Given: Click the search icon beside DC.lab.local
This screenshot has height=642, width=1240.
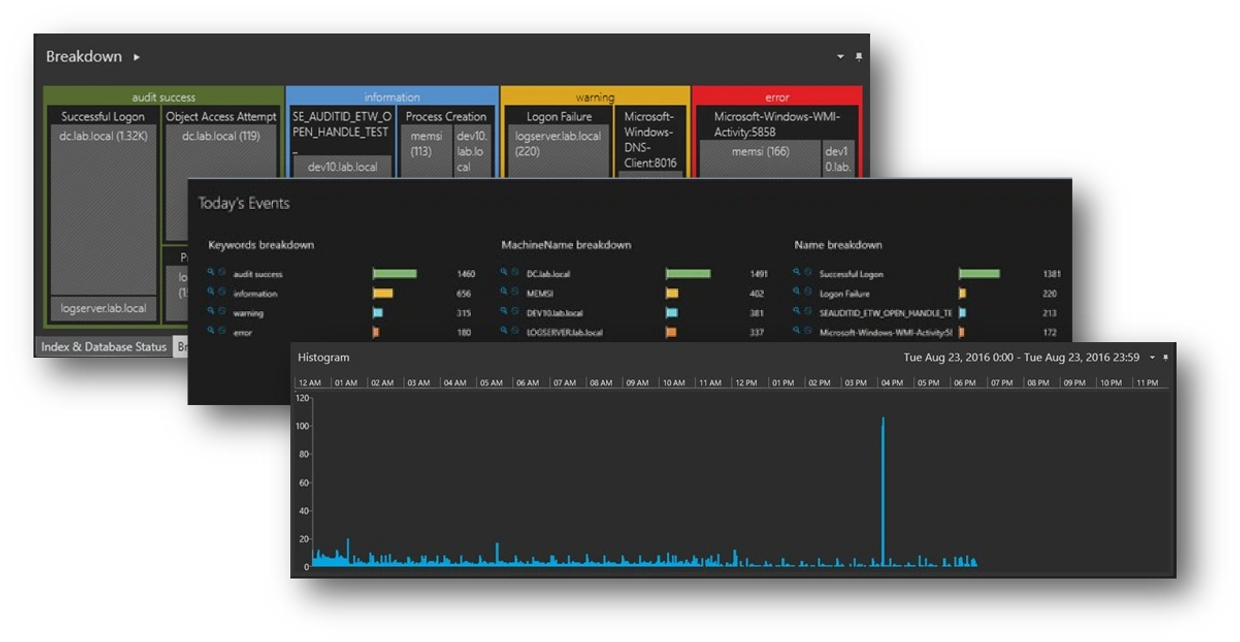Looking at the screenshot, I should [x=504, y=273].
